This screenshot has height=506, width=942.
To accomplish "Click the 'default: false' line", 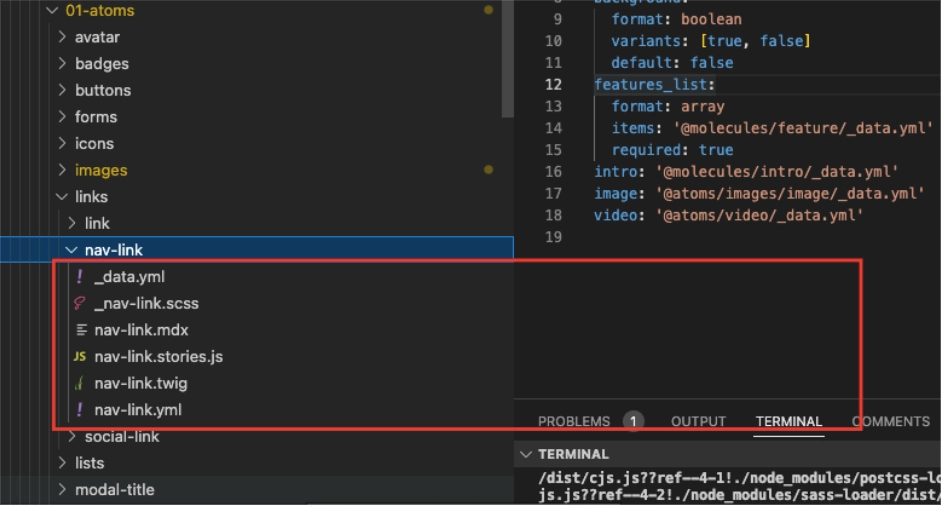I will 672,62.
